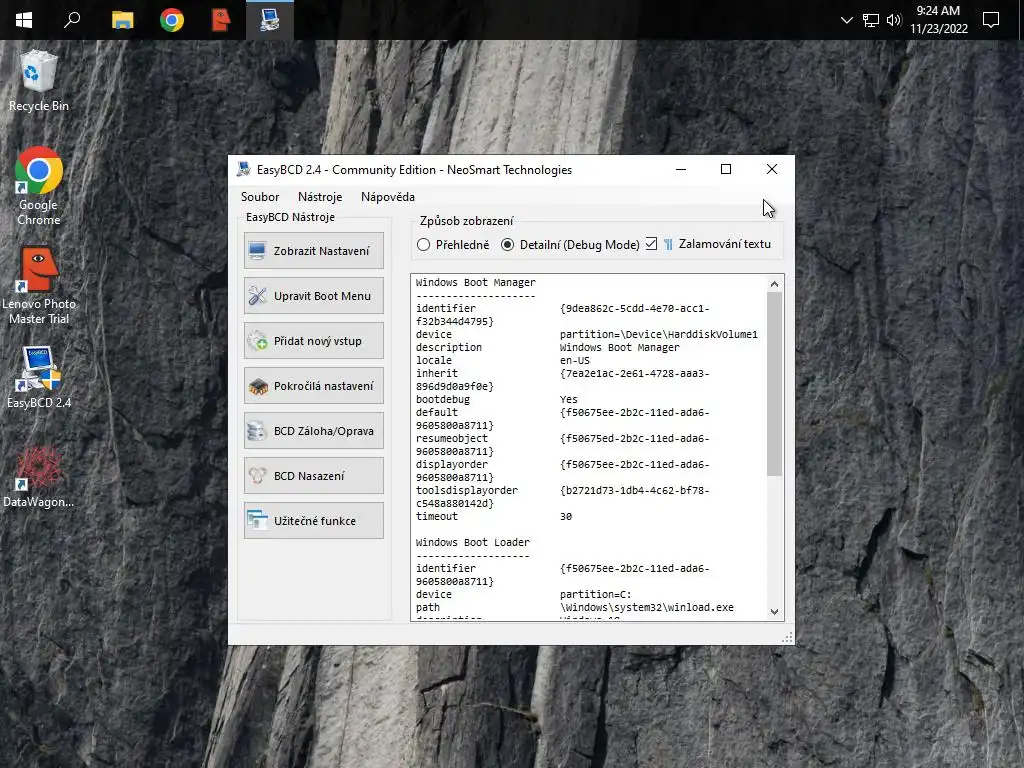Click the scroll down arrow in output pane
The width and height of the screenshot is (1024, 768).
(x=774, y=612)
